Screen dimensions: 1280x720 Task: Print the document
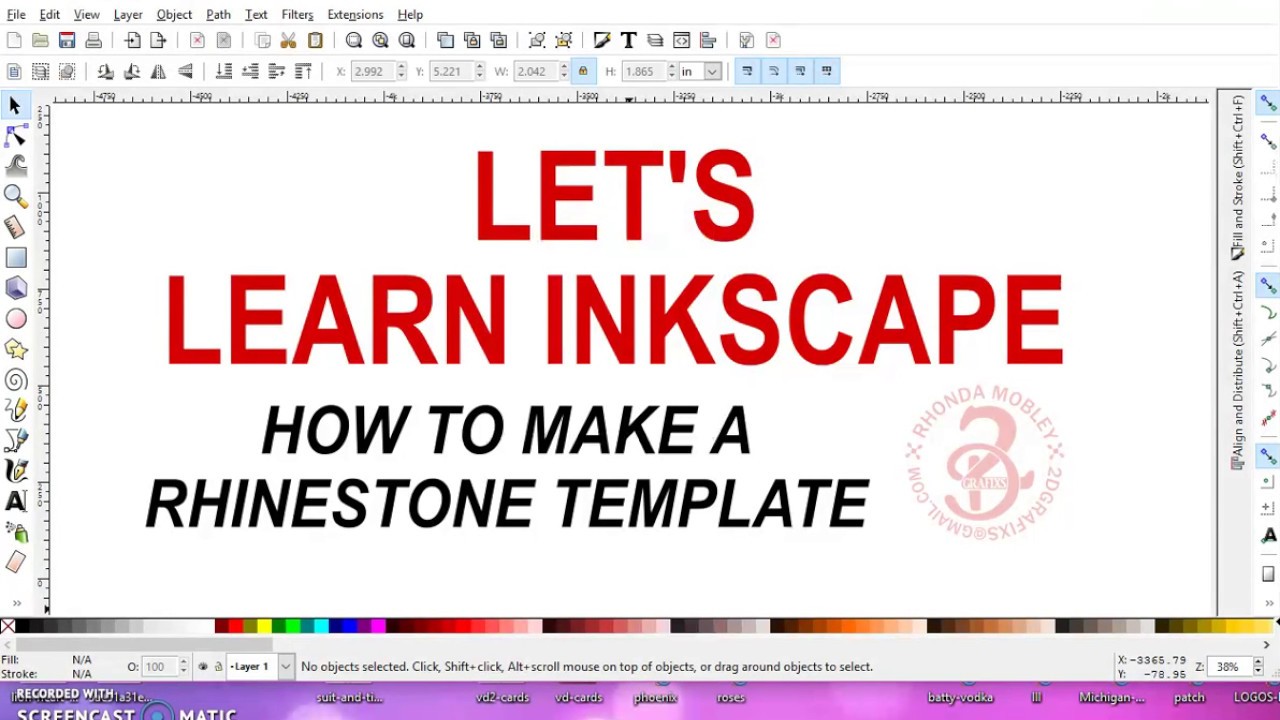pos(94,40)
